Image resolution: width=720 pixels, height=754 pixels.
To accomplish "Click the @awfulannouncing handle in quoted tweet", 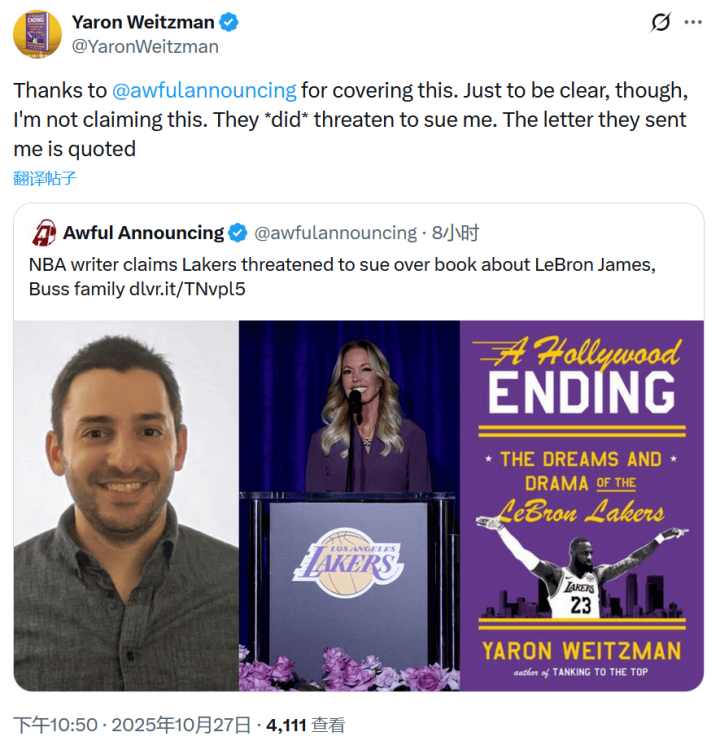I will tap(335, 233).
